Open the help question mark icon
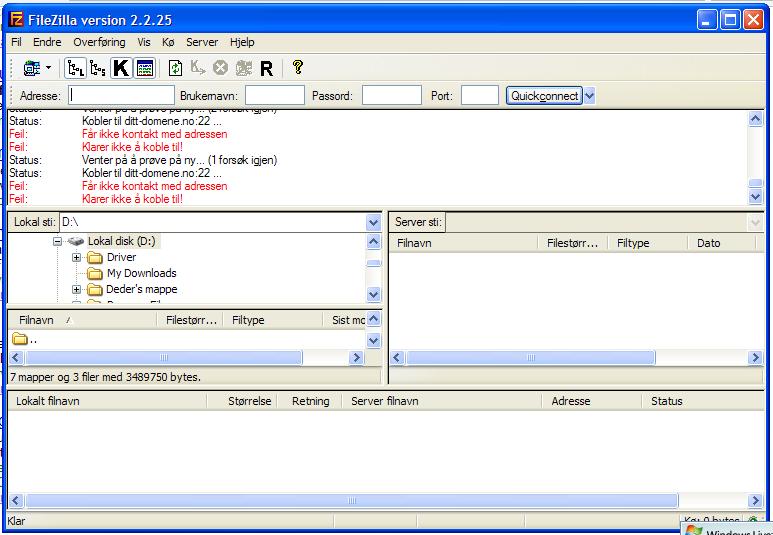 pyautogui.click(x=298, y=68)
